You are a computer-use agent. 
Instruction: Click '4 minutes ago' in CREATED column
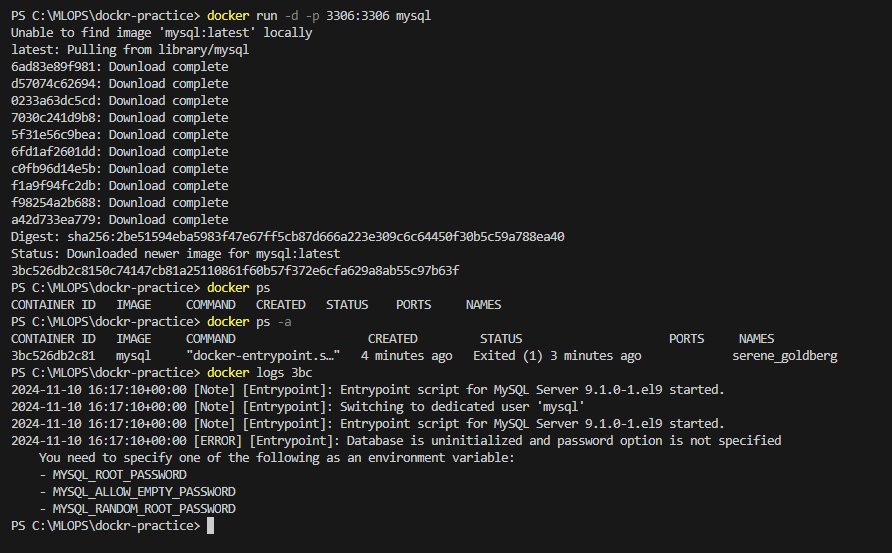[407, 356]
